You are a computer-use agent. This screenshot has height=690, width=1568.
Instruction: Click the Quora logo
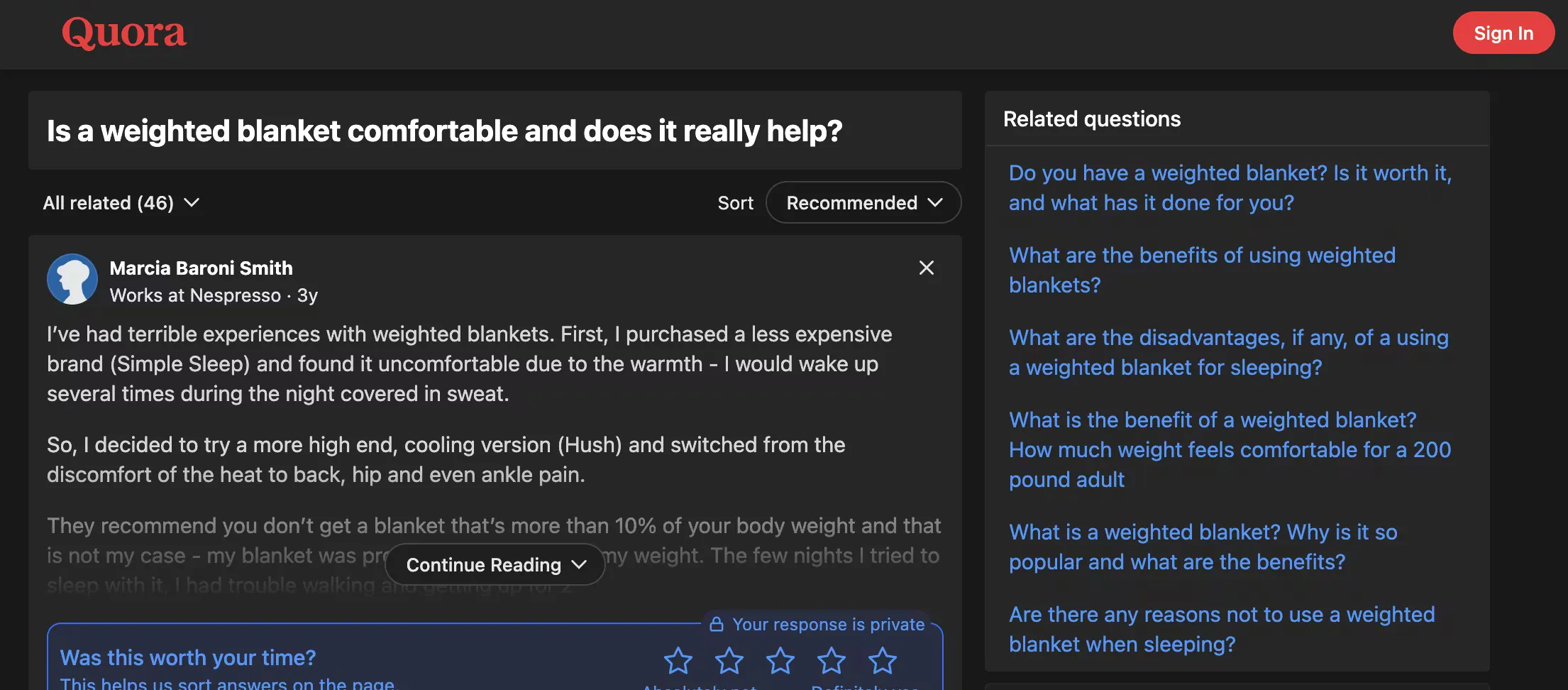124,33
